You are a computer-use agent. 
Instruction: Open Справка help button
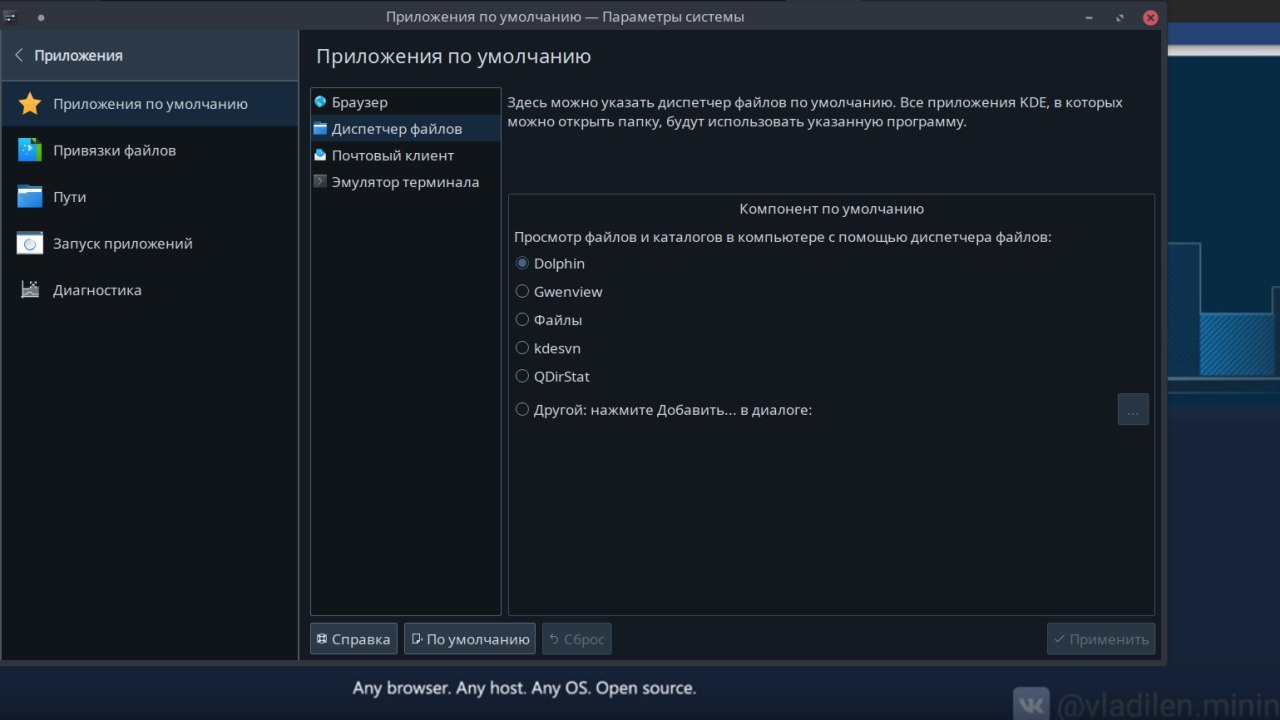click(354, 639)
